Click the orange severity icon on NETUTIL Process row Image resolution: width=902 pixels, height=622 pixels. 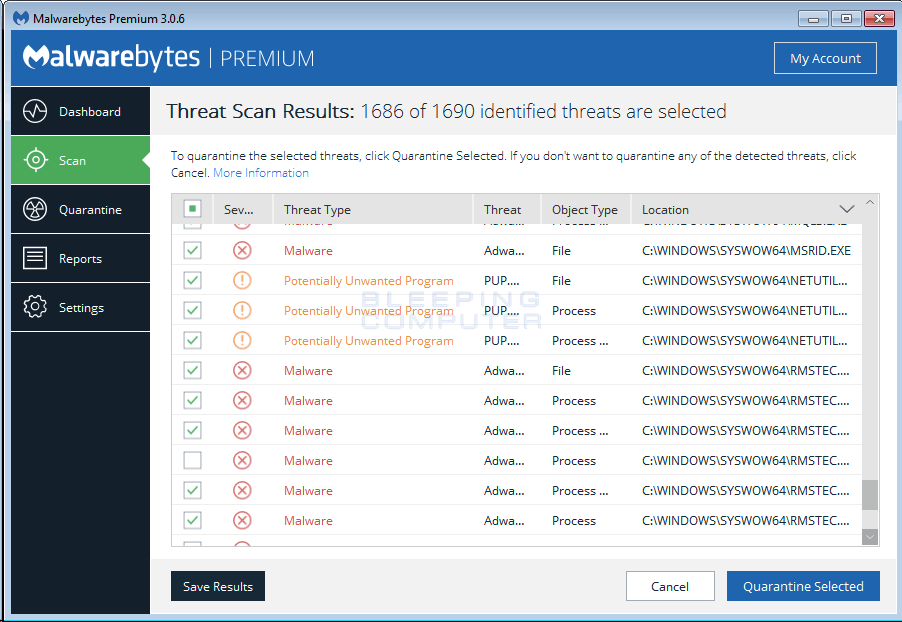(242, 310)
